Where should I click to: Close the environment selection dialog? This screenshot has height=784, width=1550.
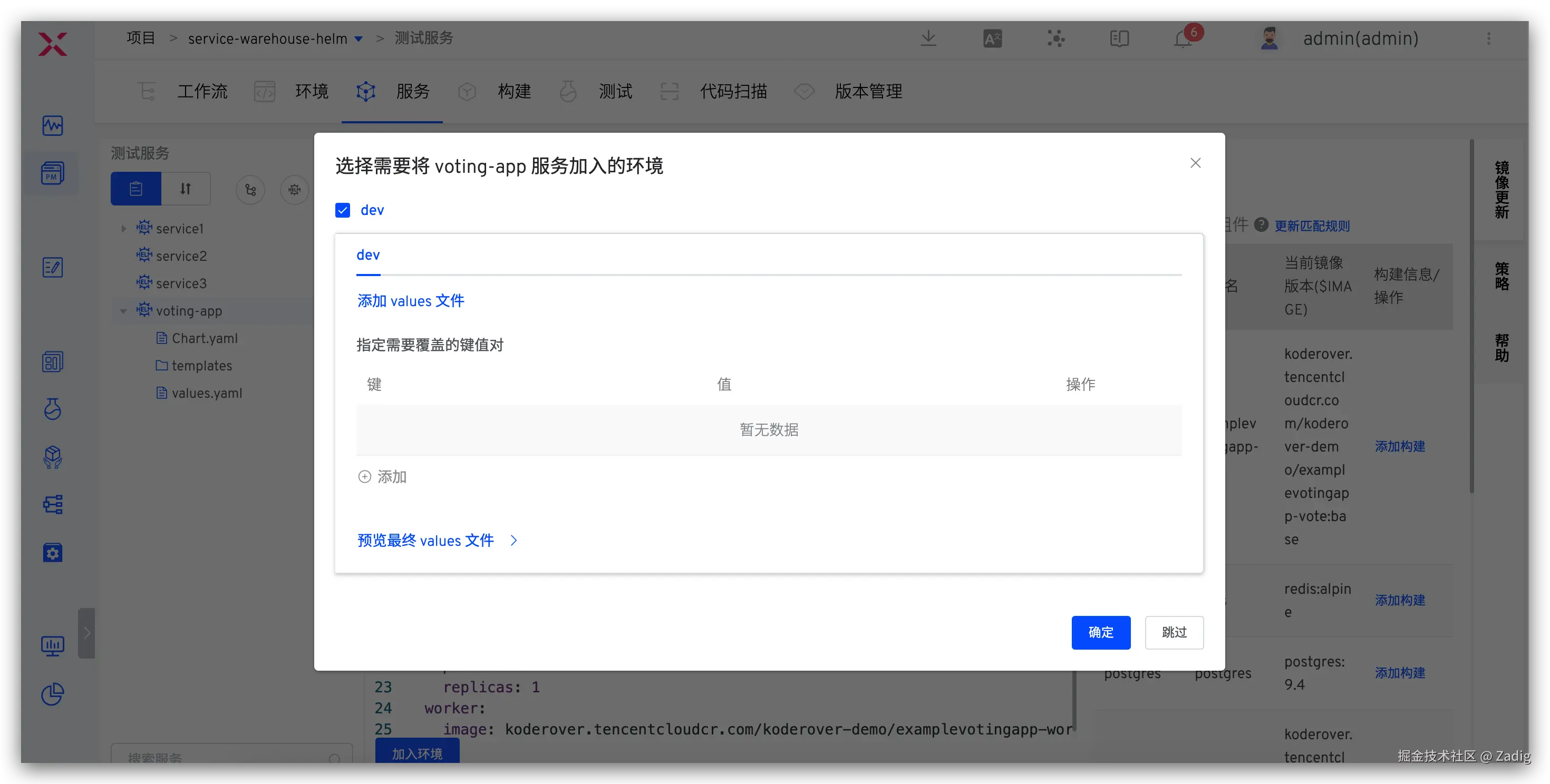tap(1195, 163)
